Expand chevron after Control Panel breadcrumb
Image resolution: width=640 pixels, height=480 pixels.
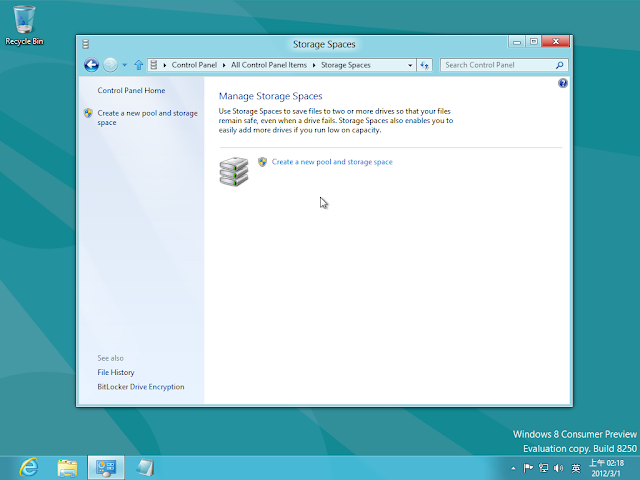point(224,65)
